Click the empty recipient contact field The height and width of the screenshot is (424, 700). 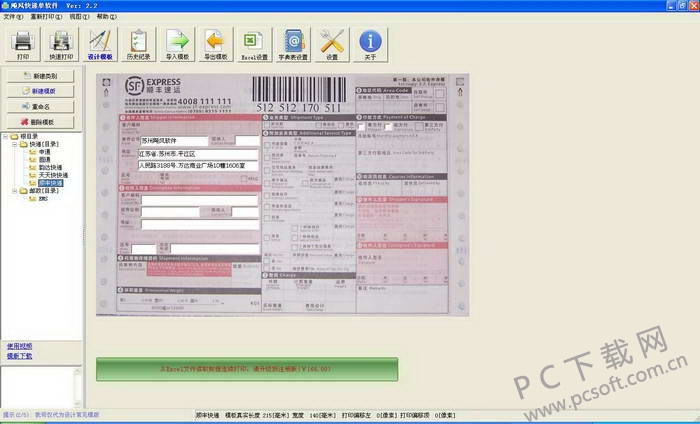pos(245,212)
